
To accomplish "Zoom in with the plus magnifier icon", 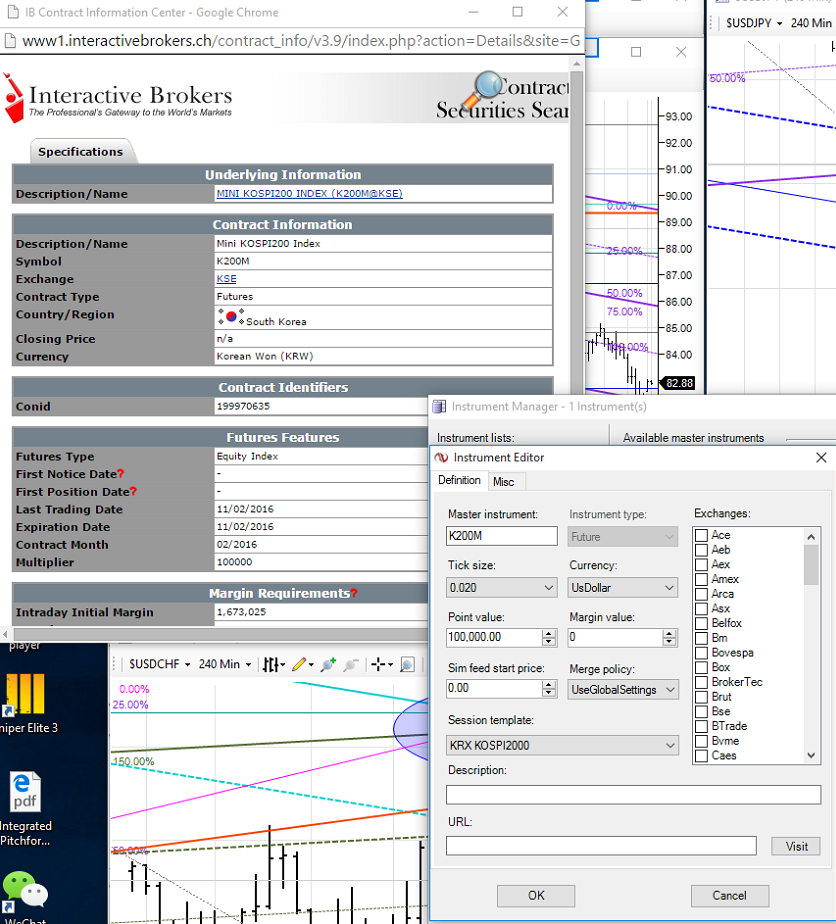I will click(328, 665).
